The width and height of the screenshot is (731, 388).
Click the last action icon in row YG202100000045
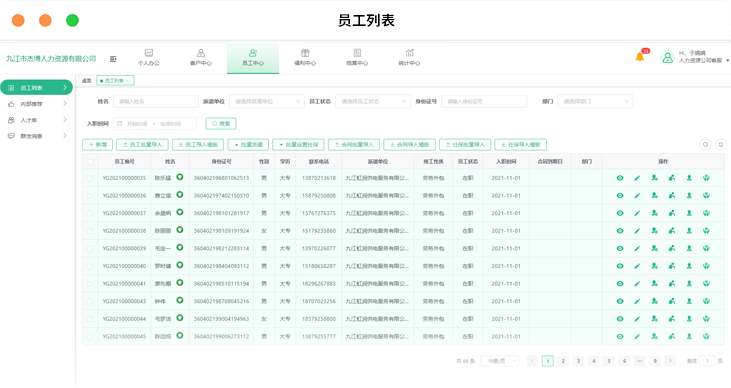(706, 336)
